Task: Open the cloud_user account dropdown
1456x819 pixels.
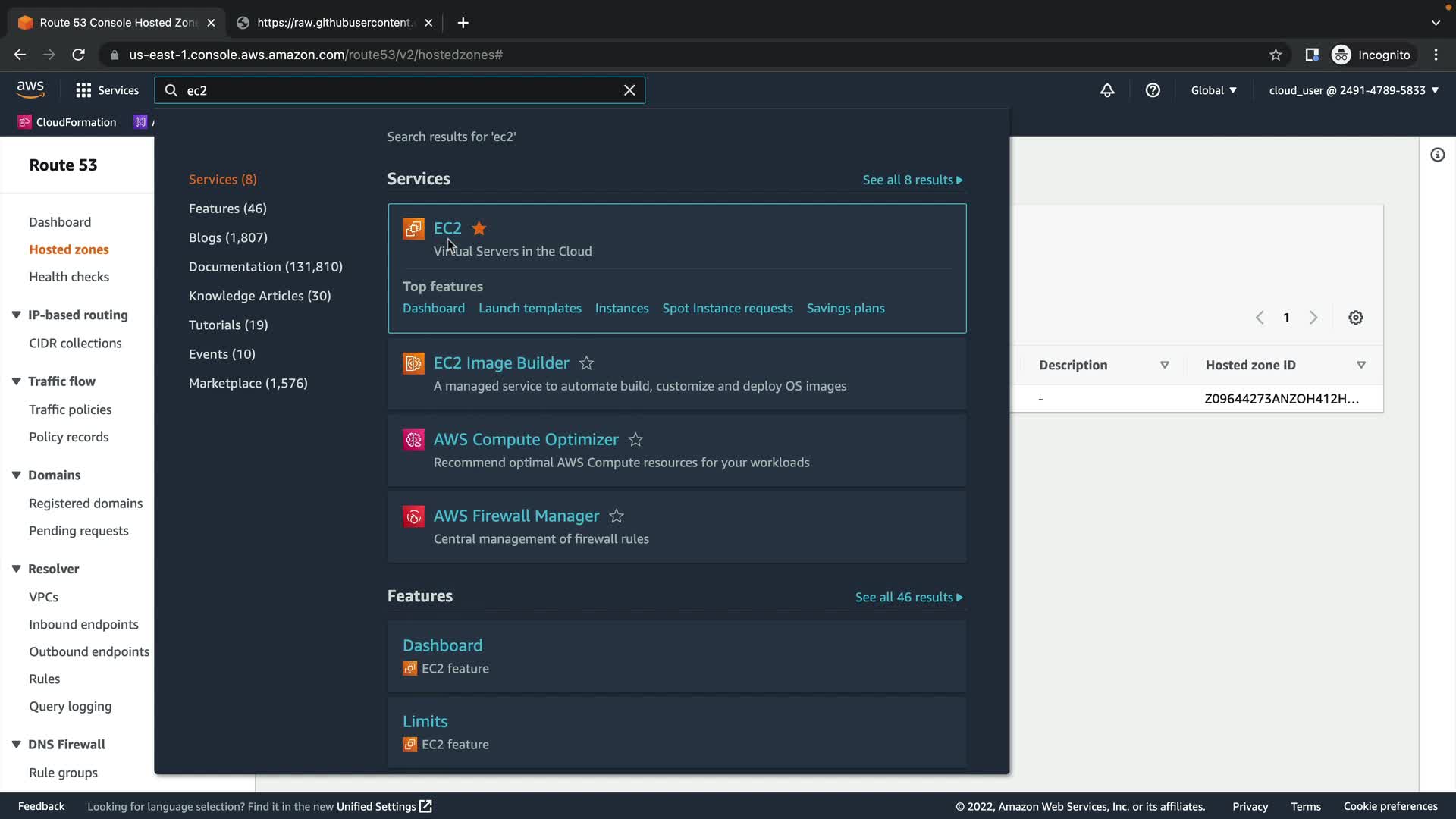Action: [1354, 90]
